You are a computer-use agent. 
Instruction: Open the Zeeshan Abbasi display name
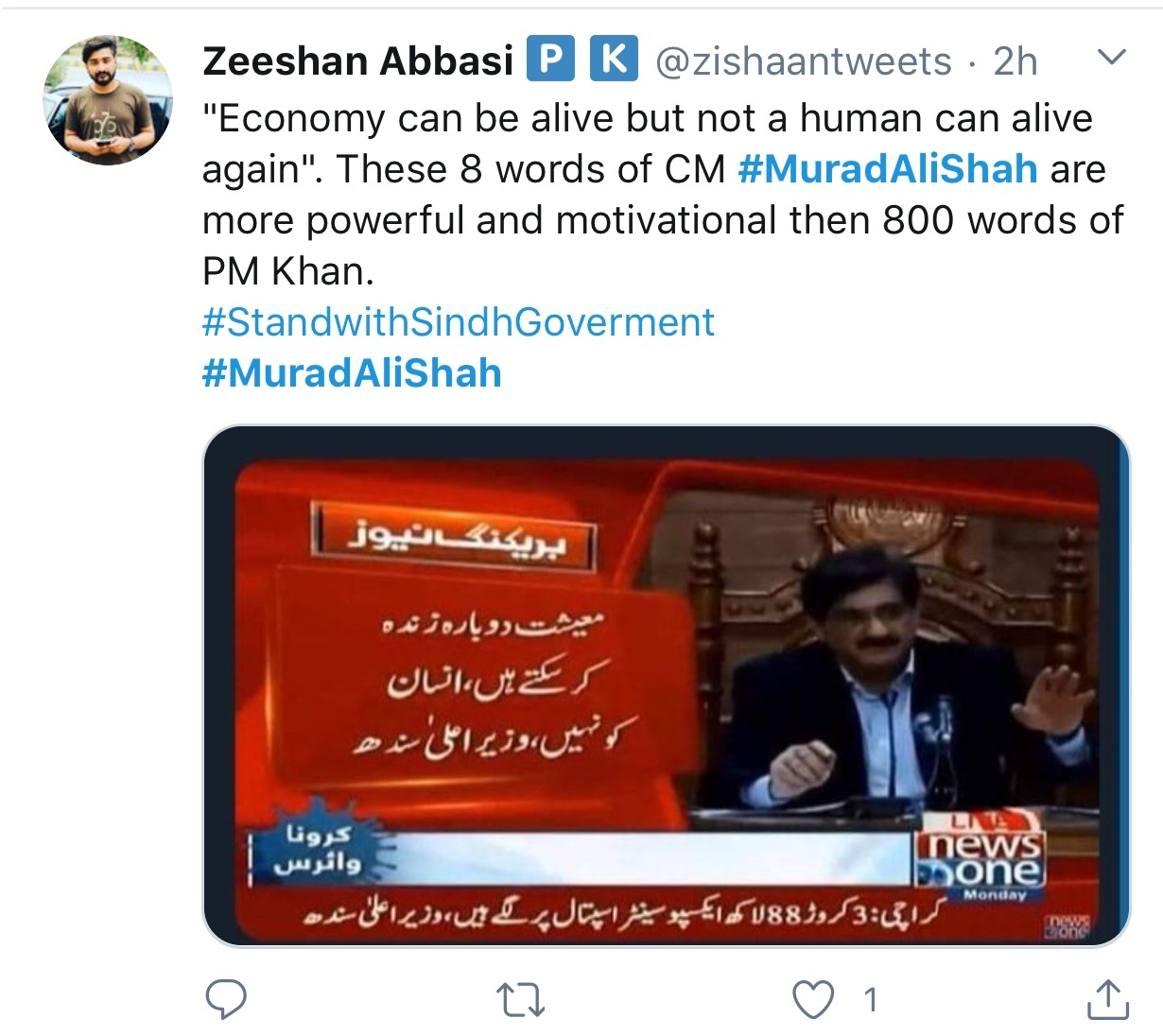[x=357, y=61]
